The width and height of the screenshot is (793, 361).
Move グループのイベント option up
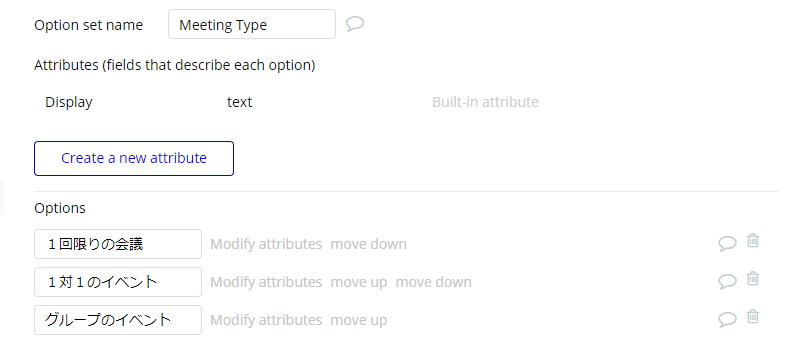pyautogui.click(x=359, y=320)
